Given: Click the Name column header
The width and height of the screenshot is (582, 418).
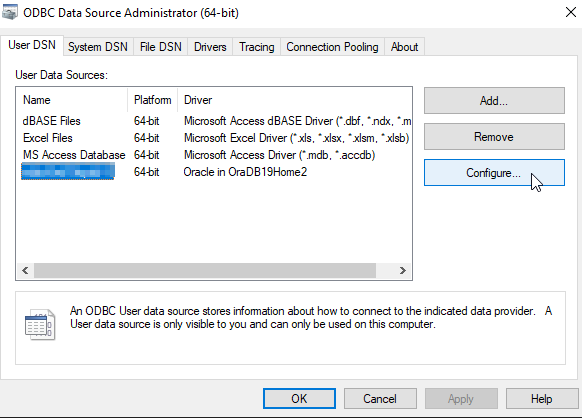Looking at the screenshot, I should [x=72, y=100].
